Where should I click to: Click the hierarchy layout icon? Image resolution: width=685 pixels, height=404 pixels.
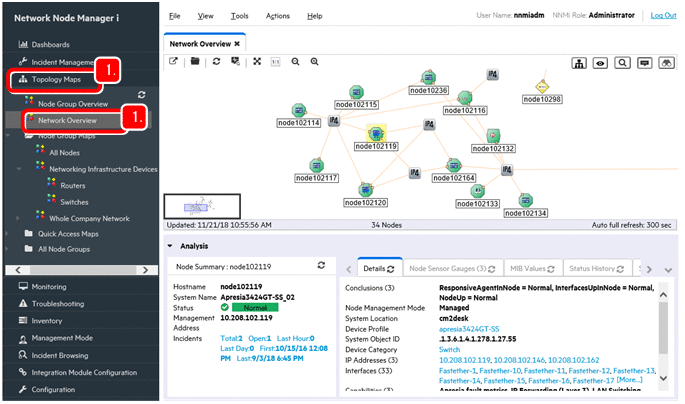(579, 62)
